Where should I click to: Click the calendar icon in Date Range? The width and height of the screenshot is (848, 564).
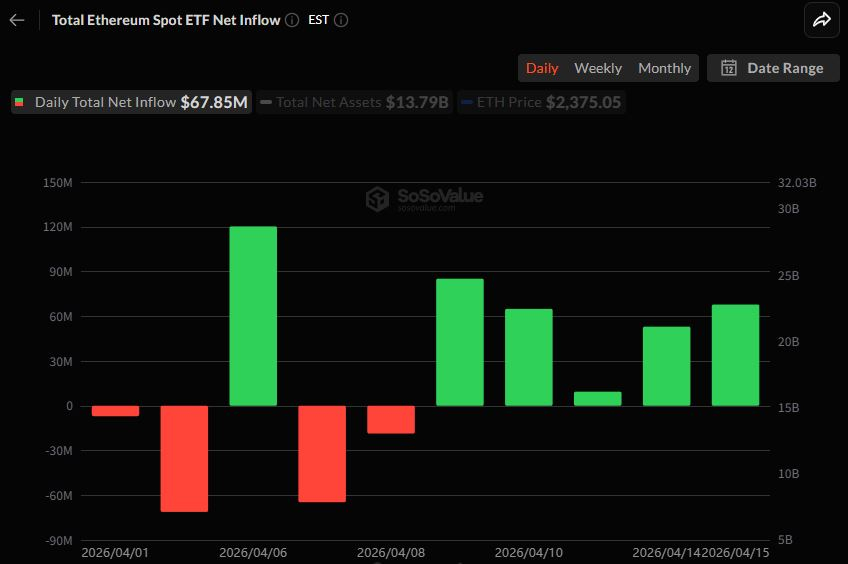pyautogui.click(x=729, y=68)
